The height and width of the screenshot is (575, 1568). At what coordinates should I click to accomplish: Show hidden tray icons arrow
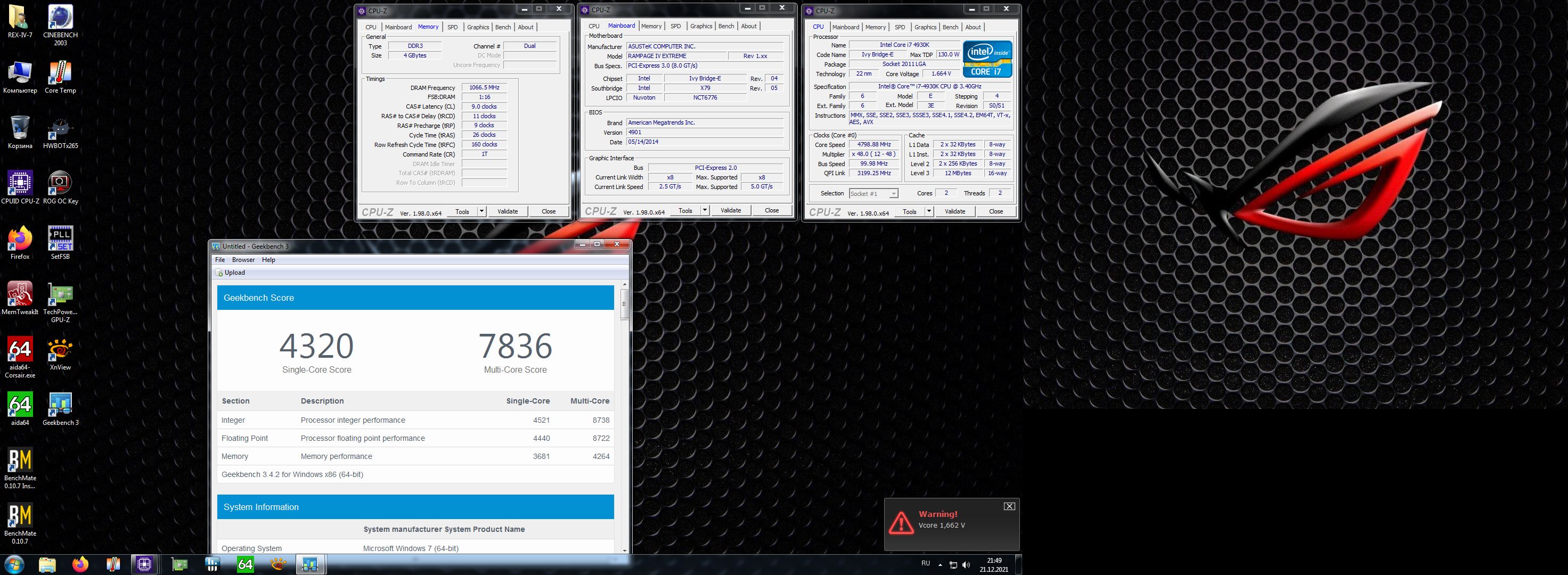pyautogui.click(x=940, y=565)
